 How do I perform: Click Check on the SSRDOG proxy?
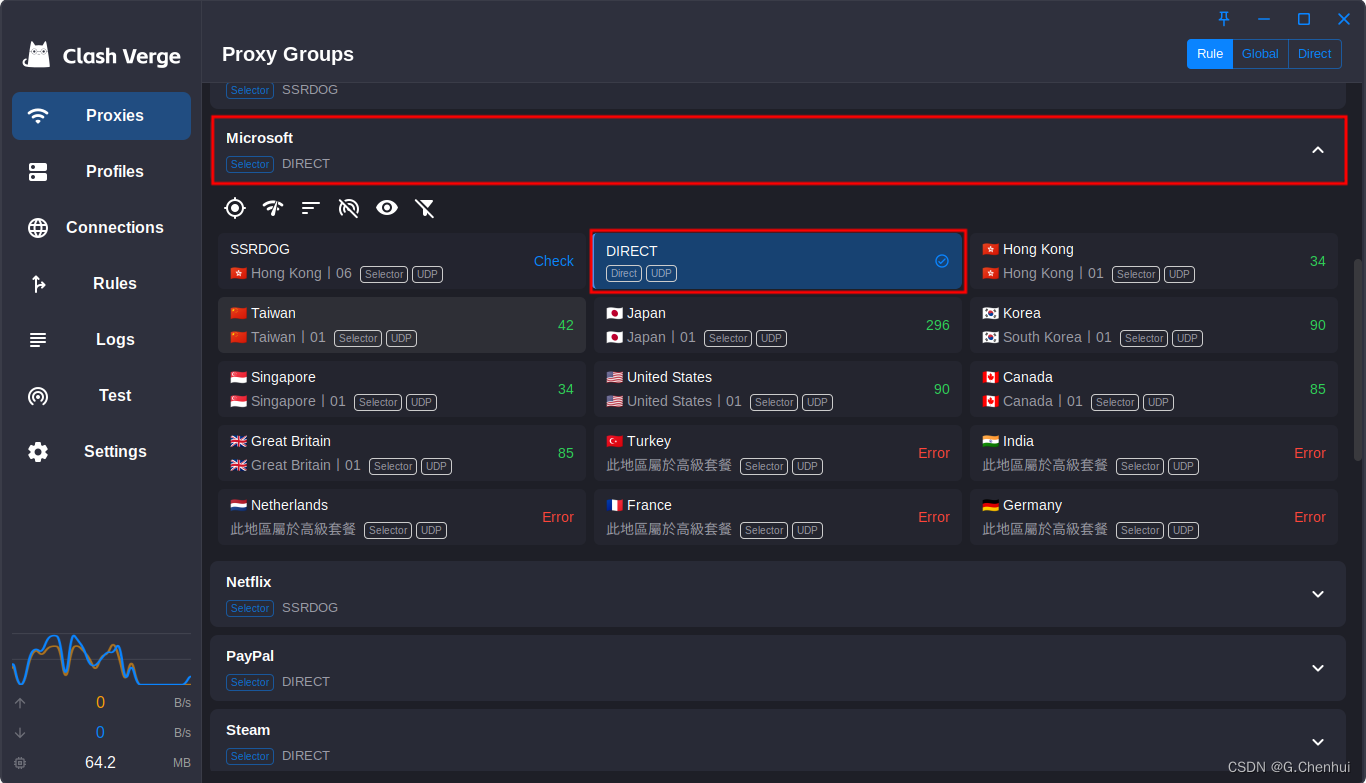coord(553,261)
